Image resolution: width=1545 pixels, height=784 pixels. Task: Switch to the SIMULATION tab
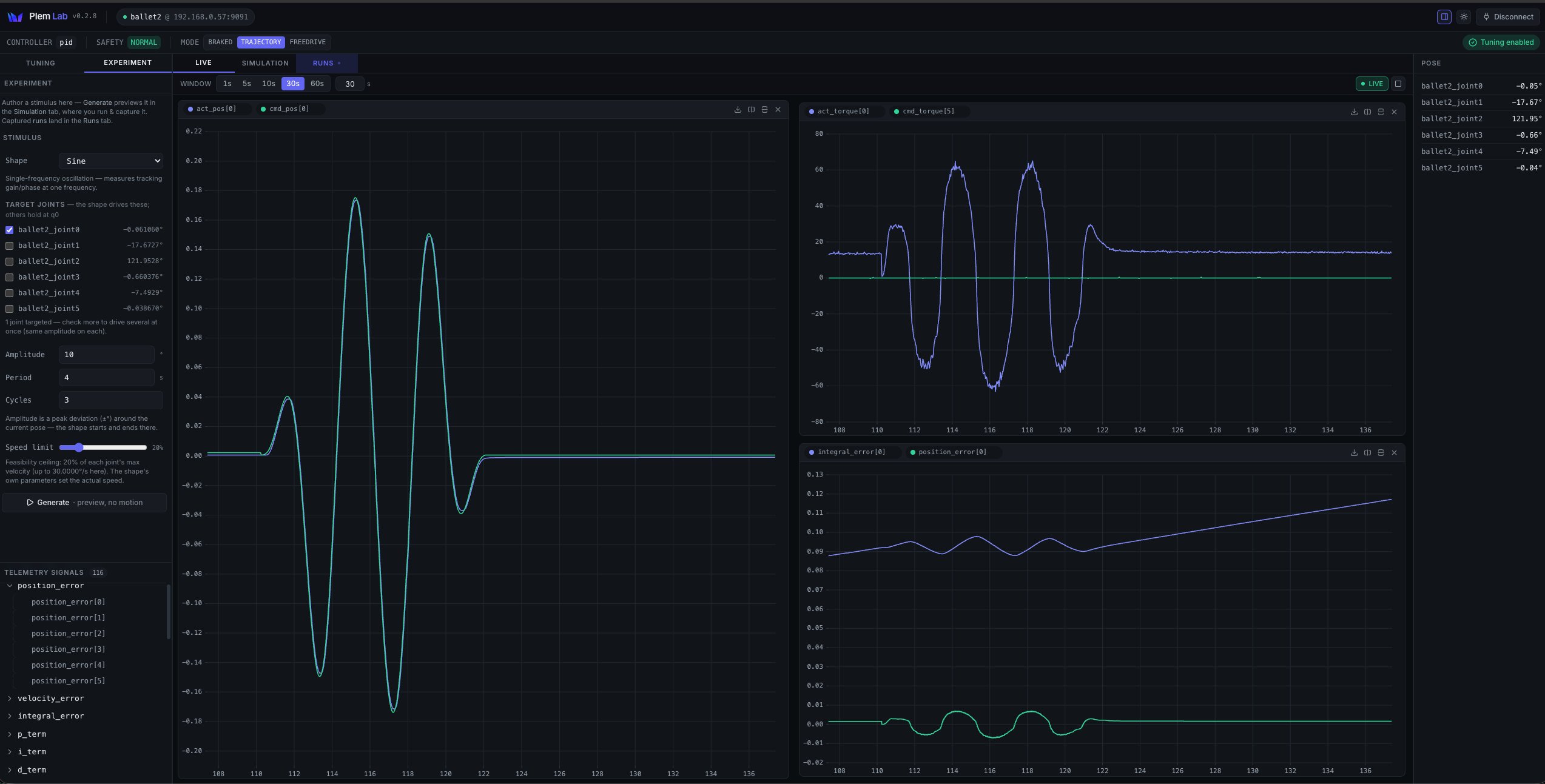tap(265, 63)
